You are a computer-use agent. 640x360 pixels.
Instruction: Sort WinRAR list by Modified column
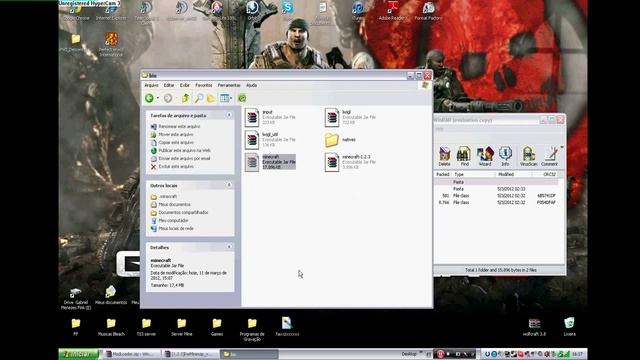point(513,174)
